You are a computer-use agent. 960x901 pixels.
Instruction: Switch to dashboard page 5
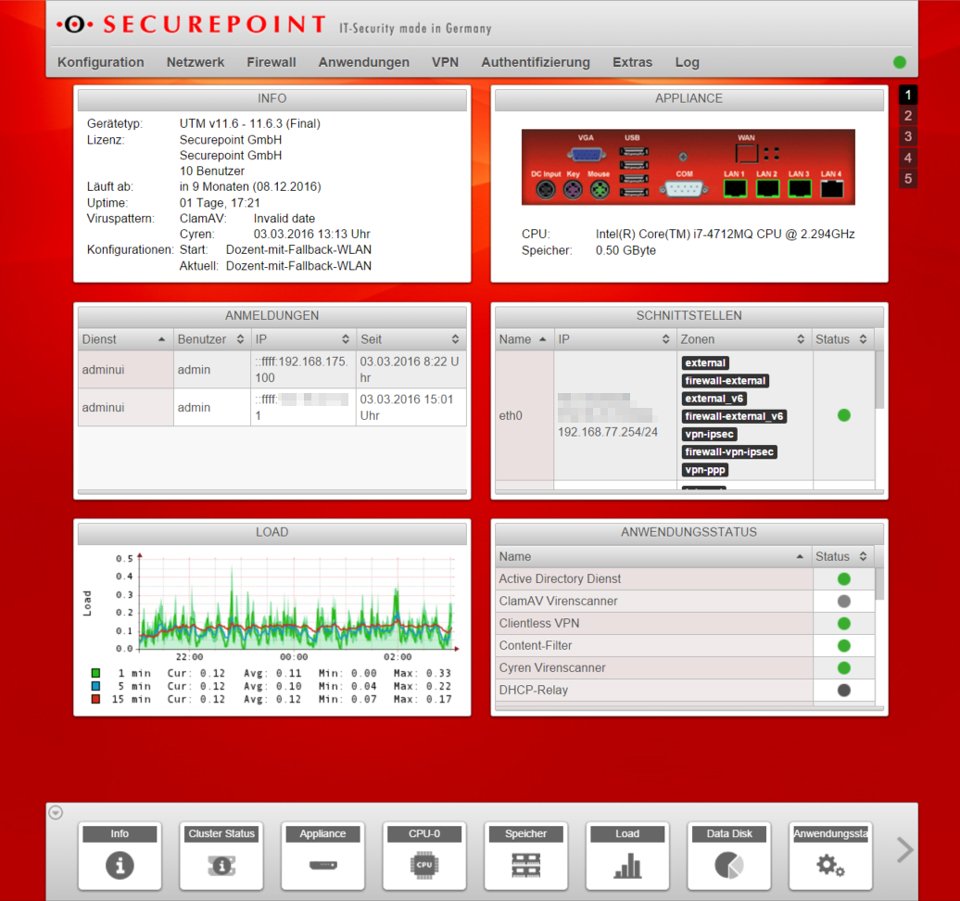pos(908,179)
